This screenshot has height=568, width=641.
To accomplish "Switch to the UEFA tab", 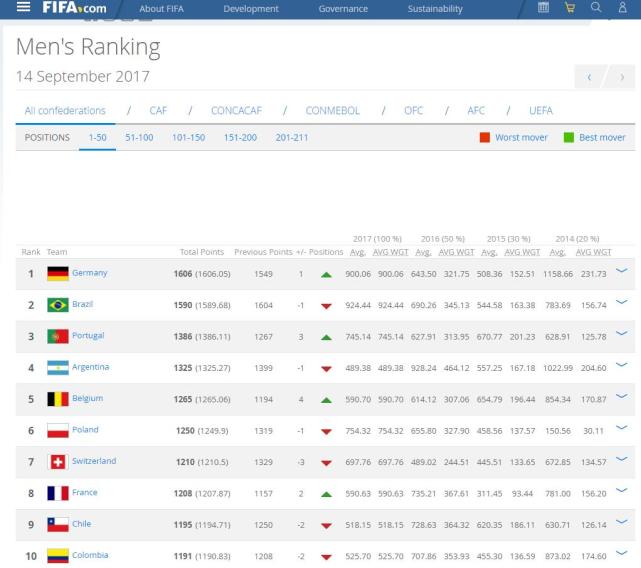I will [x=541, y=110].
